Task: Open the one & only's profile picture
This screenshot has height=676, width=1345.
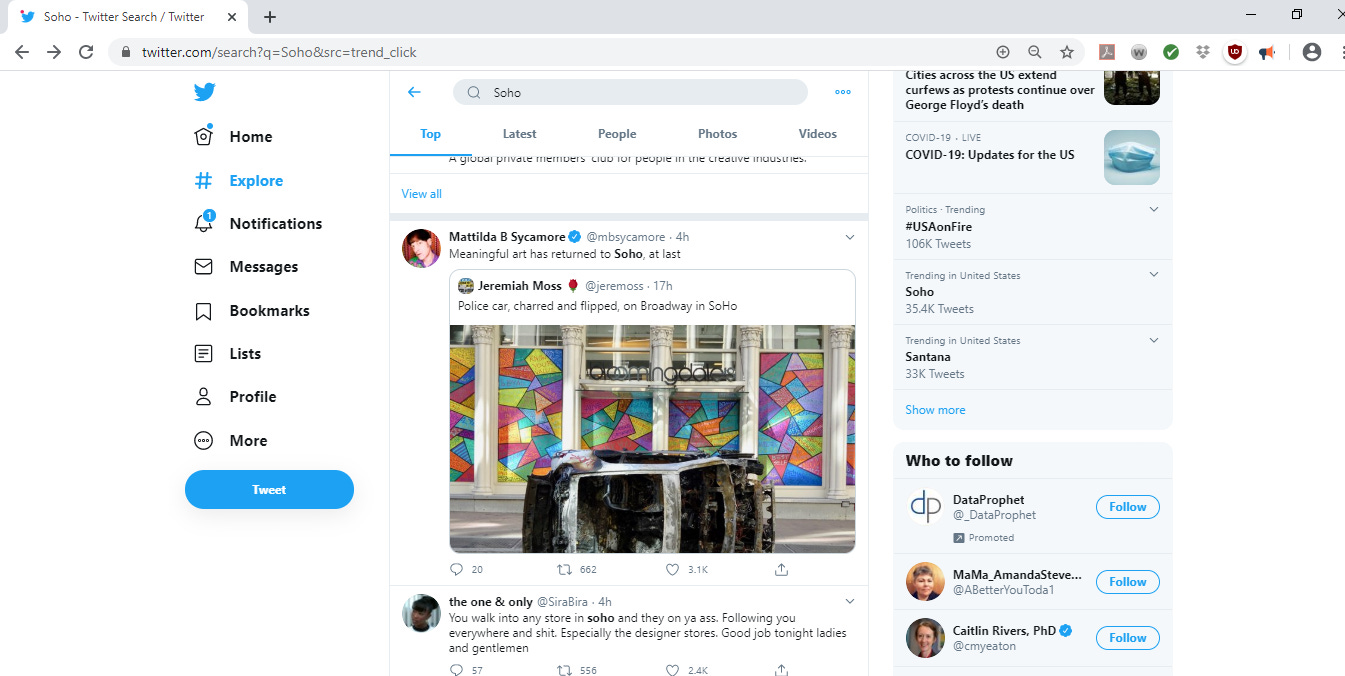Action: [x=421, y=613]
